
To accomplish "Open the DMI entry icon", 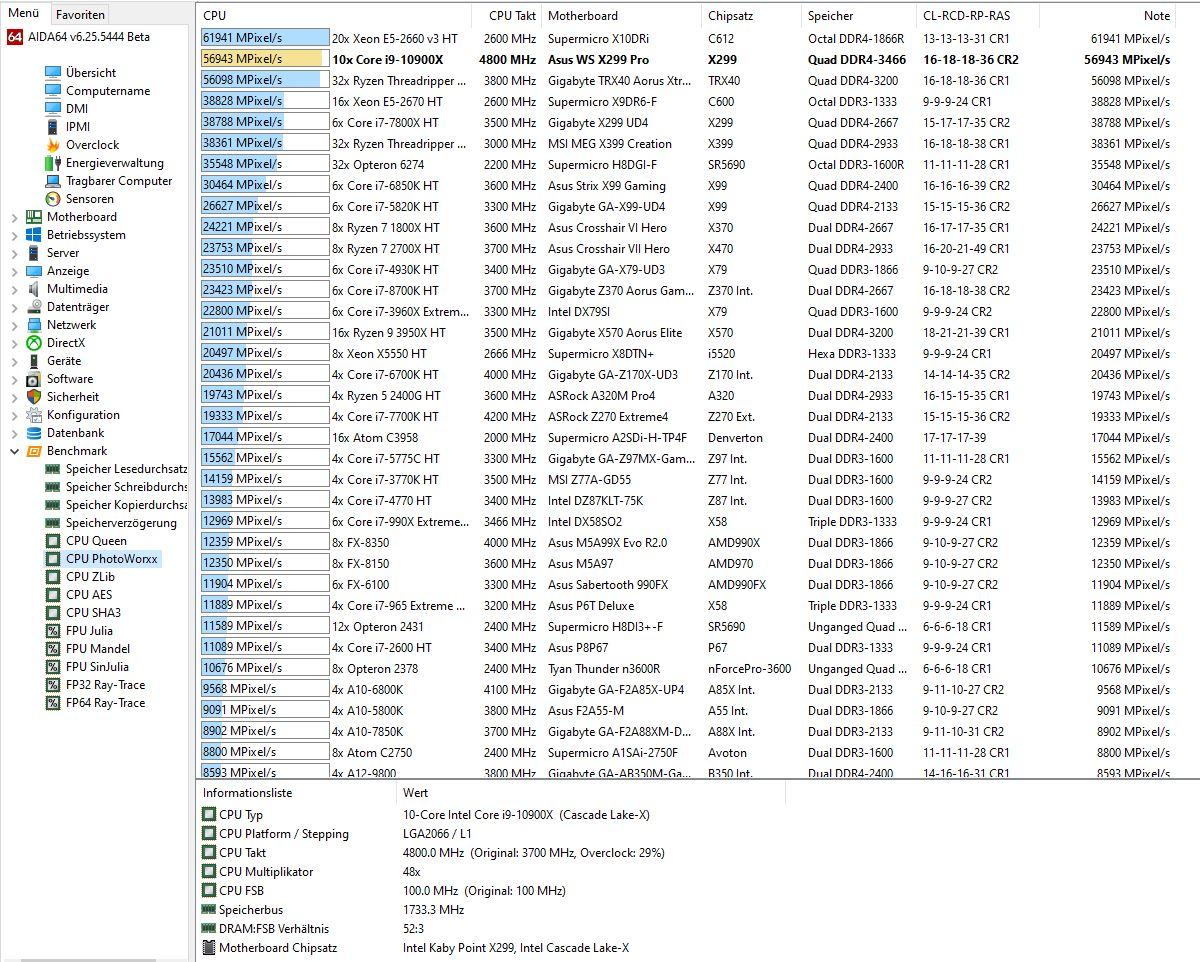I will (x=53, y=109).
